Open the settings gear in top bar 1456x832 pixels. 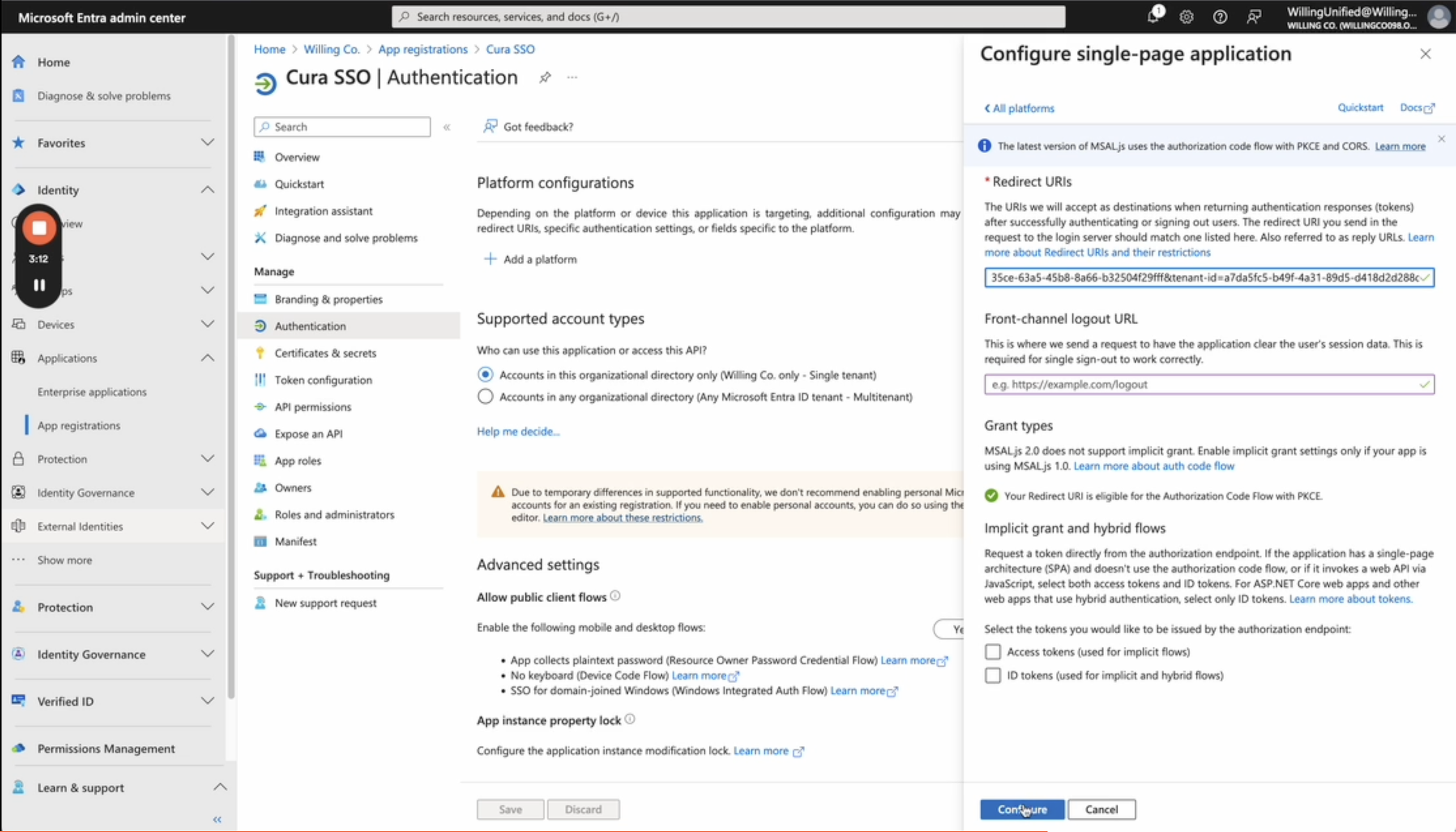1186,17
